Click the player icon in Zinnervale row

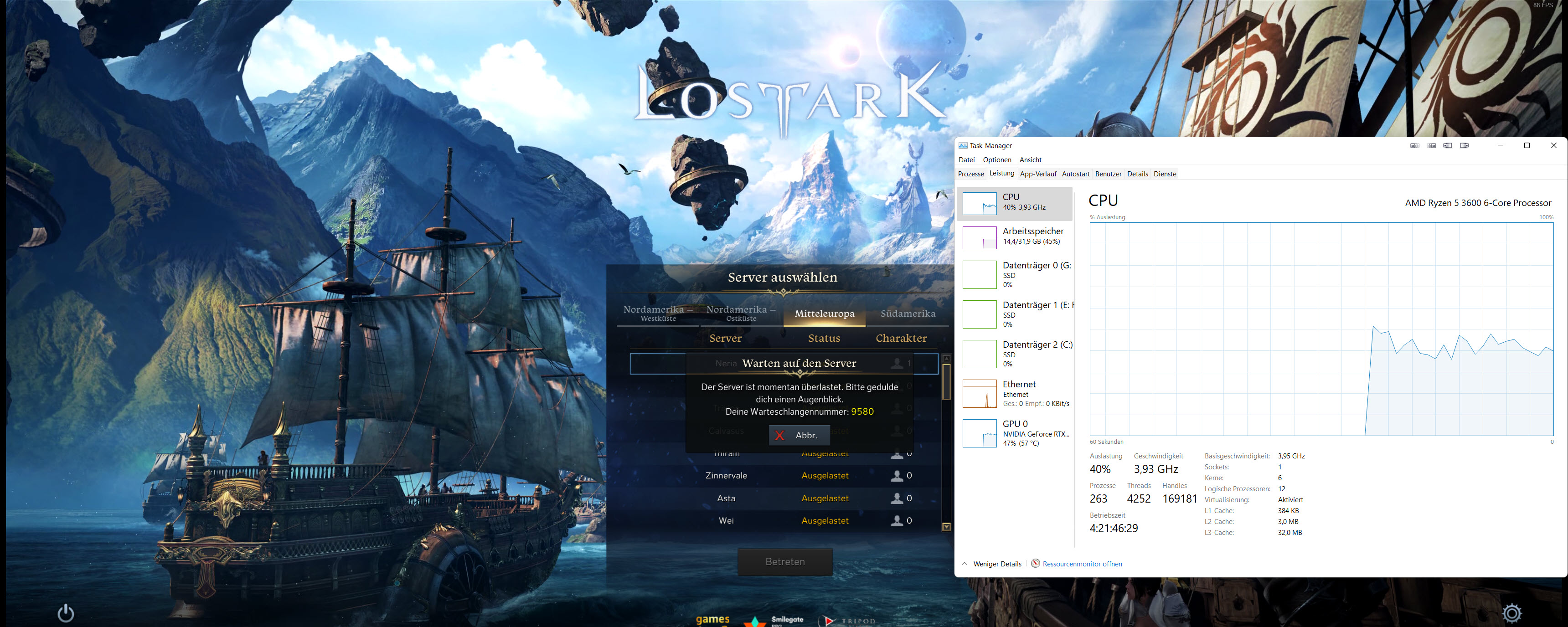(x=897, y=476)
